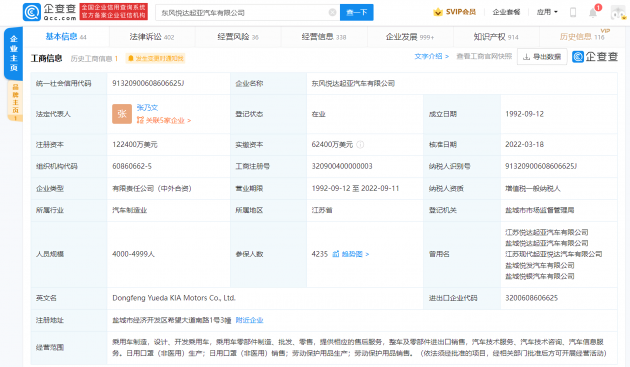Select registration number 320900400000003
This screenshot has height=367, width=630.
point(342,166)
